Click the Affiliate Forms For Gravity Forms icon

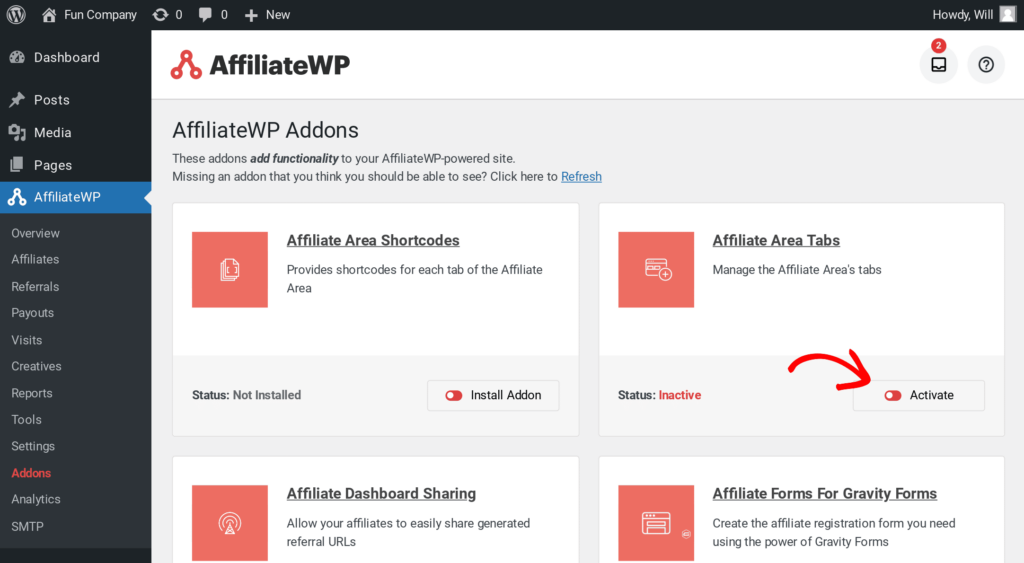pyautogui.click(x=656, y=523)
